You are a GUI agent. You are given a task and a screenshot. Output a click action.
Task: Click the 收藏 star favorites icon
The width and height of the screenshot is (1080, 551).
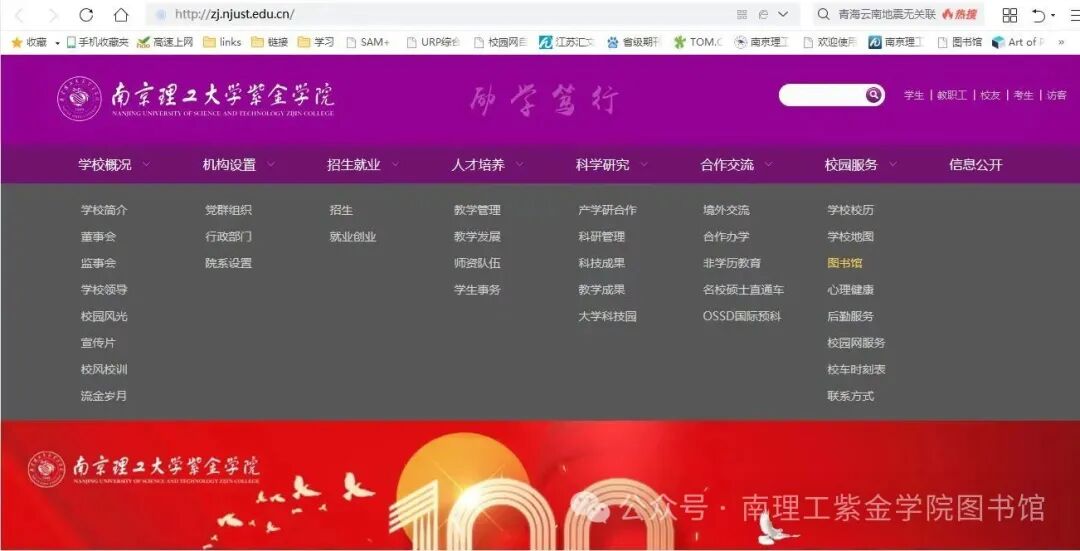pyautogui.click(x=17, y=42)
